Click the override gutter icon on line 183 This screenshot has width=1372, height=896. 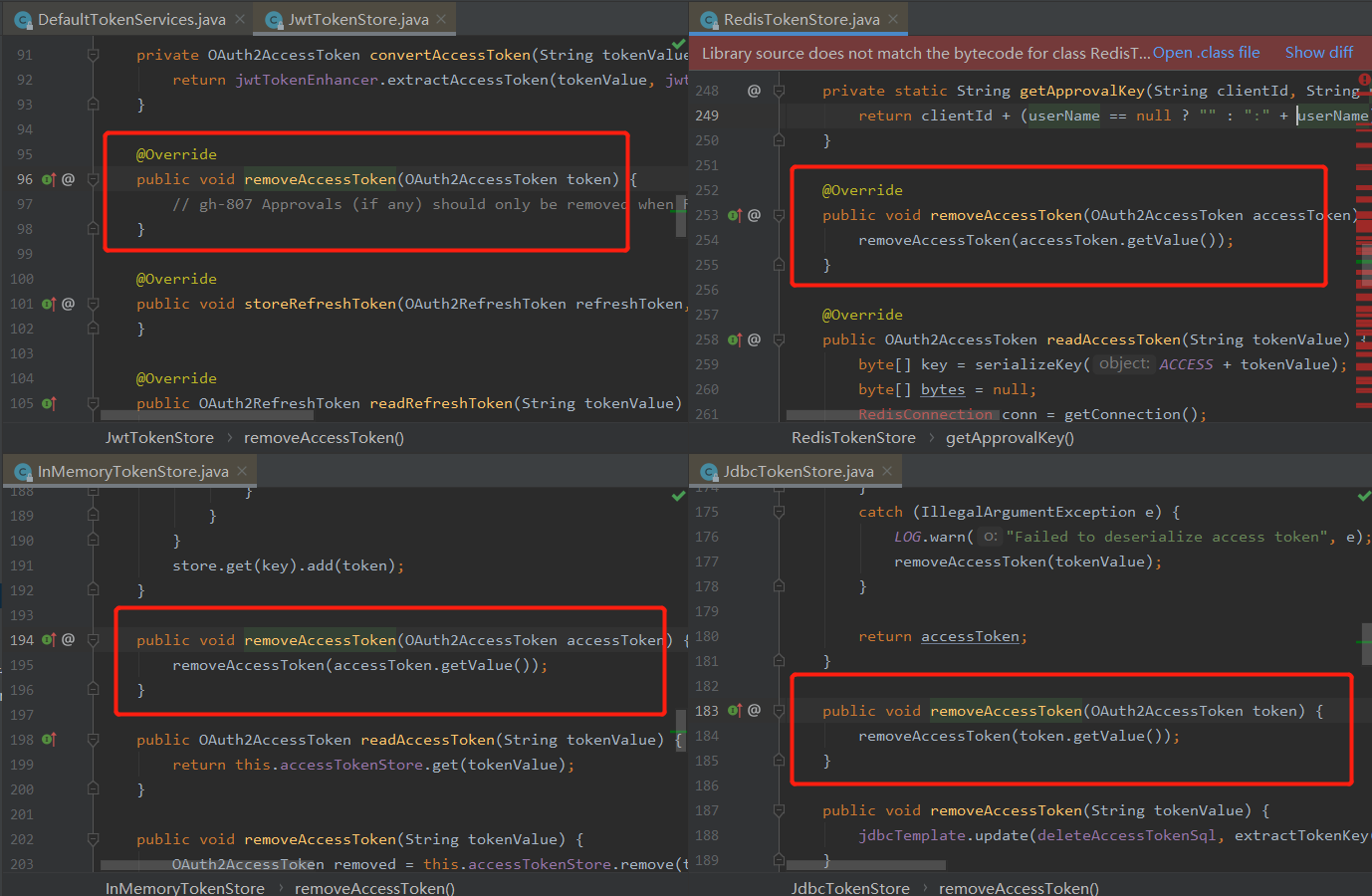pos(734,712)
